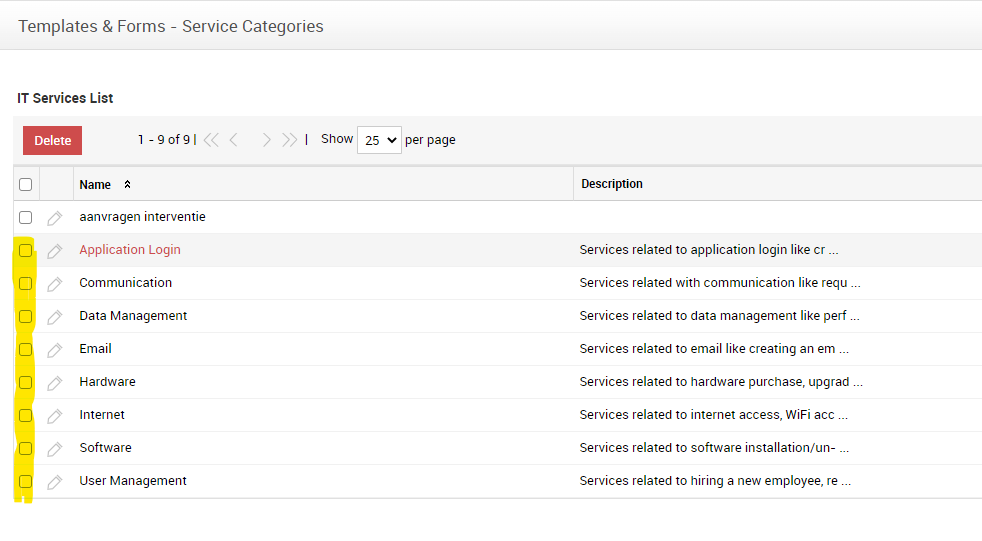Image resolution: width=982 pixels, height=541 pixels.
Task: Open the edit pencil for Email
Action: (x=55, y=350)
